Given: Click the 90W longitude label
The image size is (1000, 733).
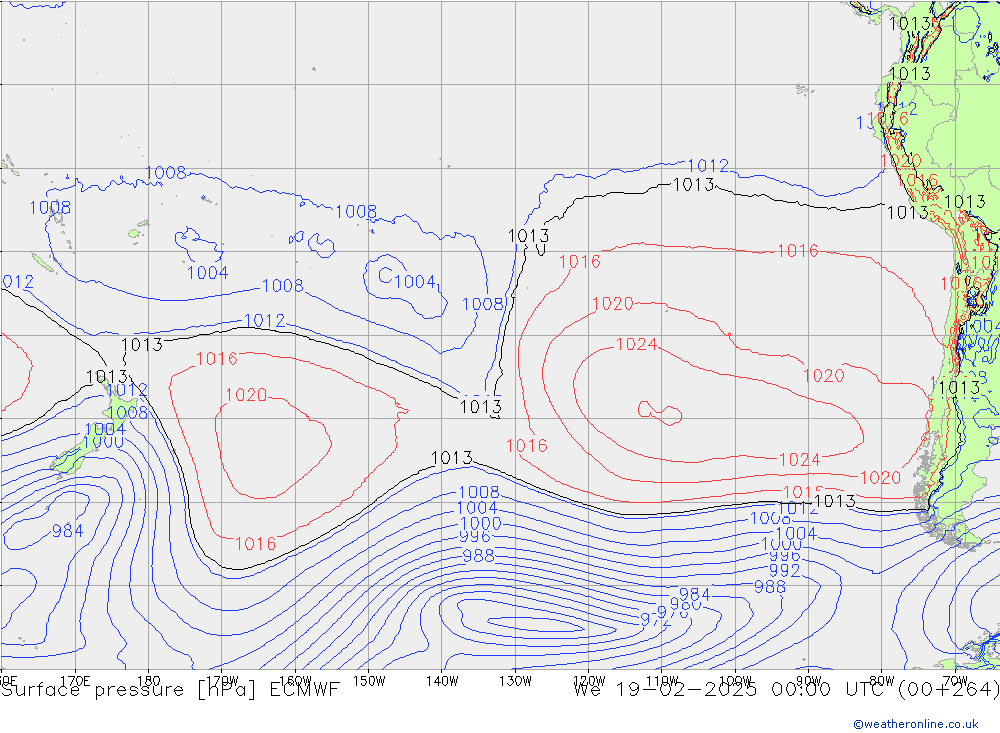Looking at the screenshot, I should coord(809,681).
